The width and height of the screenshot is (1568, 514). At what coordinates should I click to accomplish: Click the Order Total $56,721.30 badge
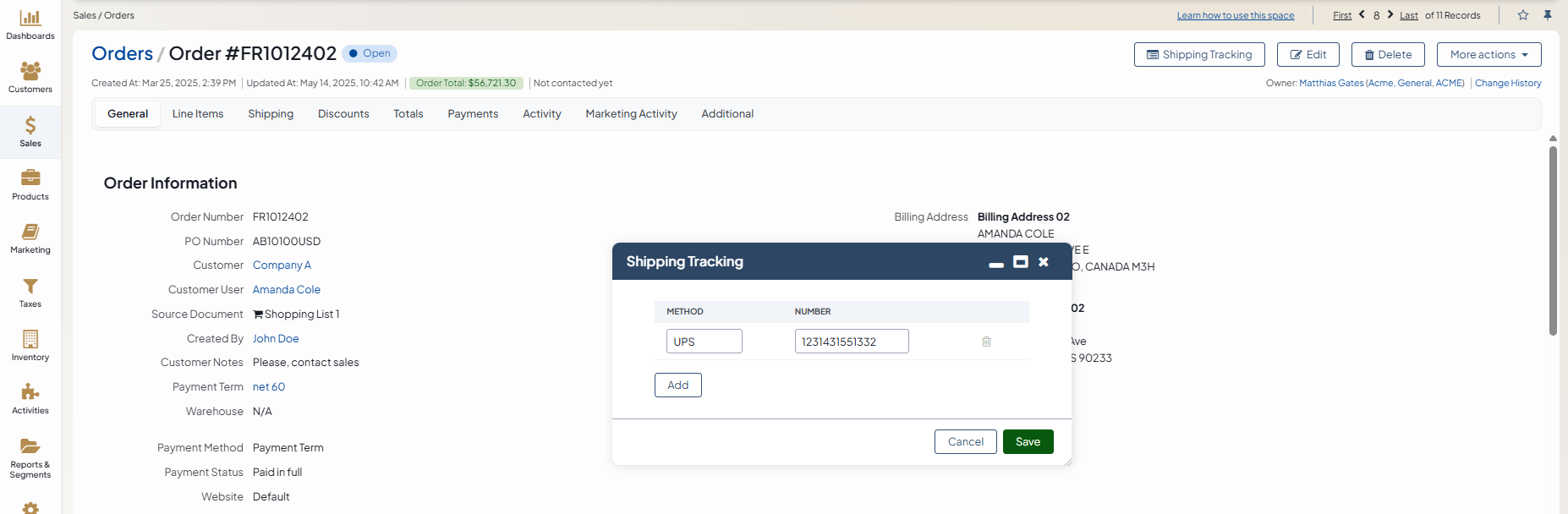tap(466, 83)
